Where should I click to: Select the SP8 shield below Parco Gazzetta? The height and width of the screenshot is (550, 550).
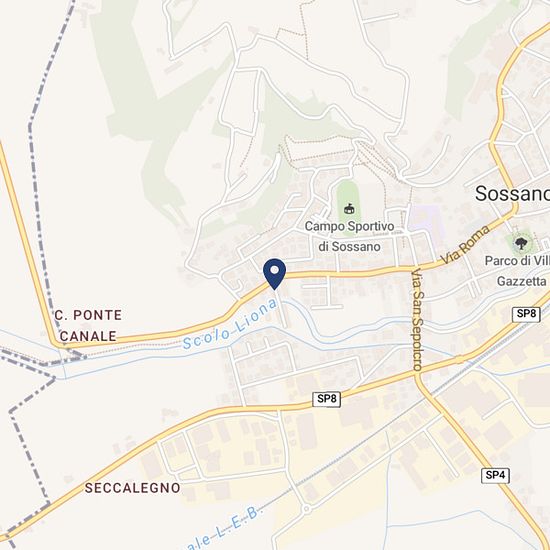(526, 314)
